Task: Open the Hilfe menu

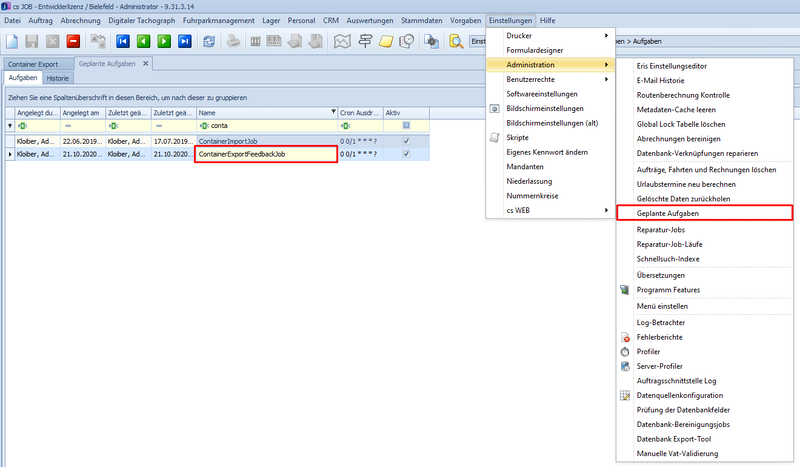Action: click(547, 20)
